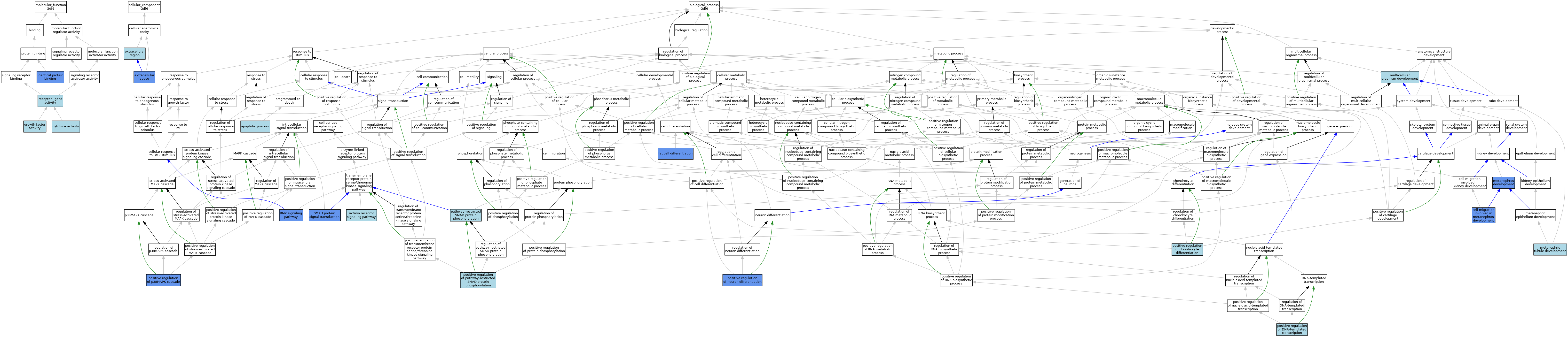
Task: Click the "response to BMP" node
Action: 178,127
